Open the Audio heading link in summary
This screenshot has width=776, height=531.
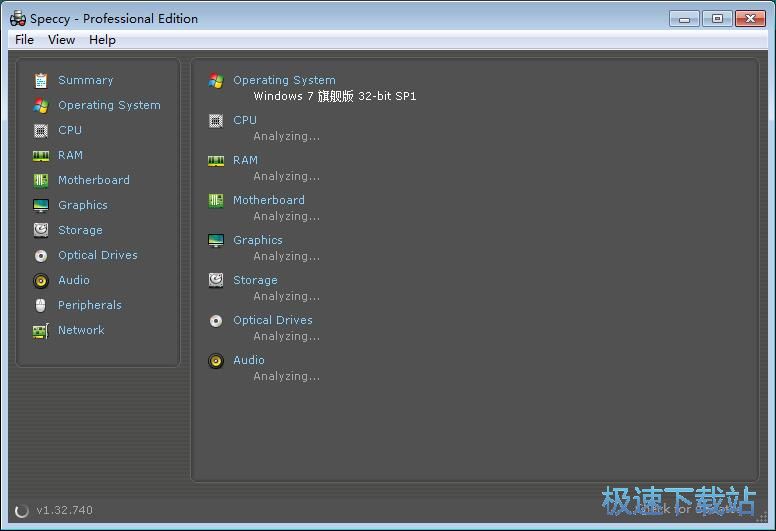coord(249,360)
